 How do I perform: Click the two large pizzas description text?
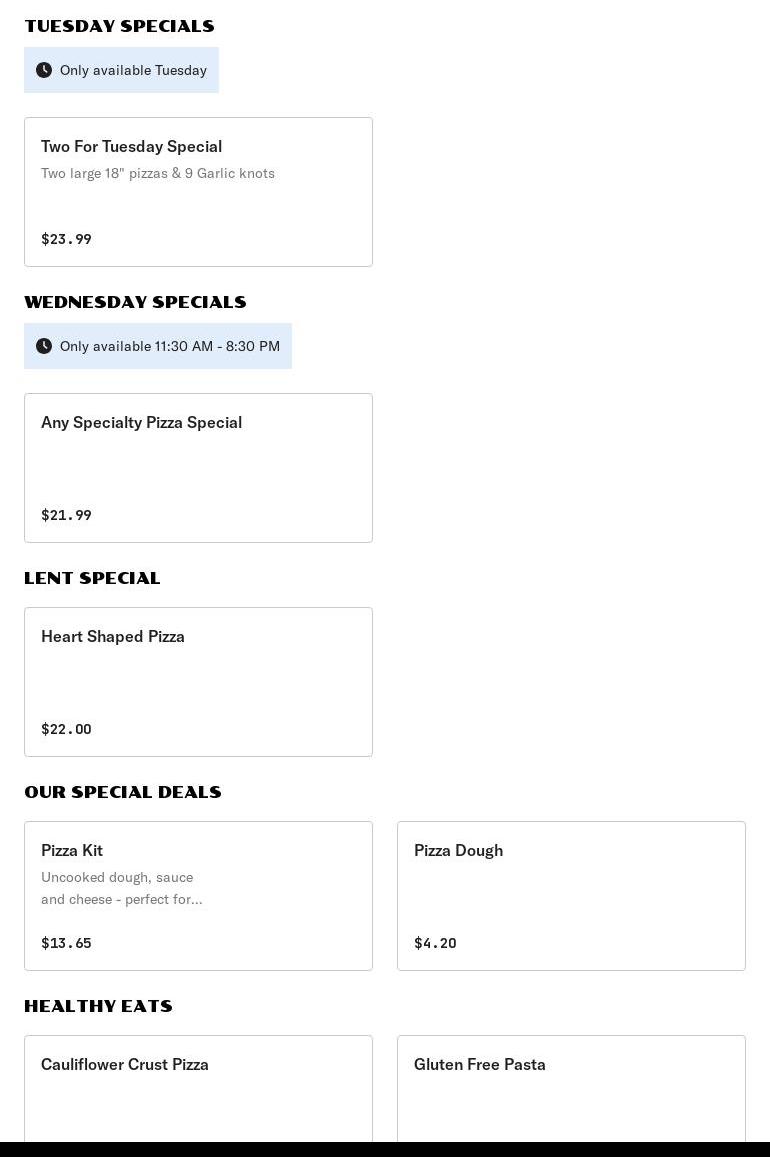click(158, 173)
